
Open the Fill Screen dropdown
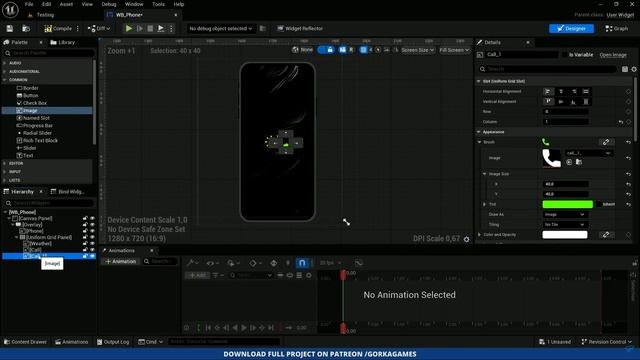pyautogui.click(x=454, y=50)
